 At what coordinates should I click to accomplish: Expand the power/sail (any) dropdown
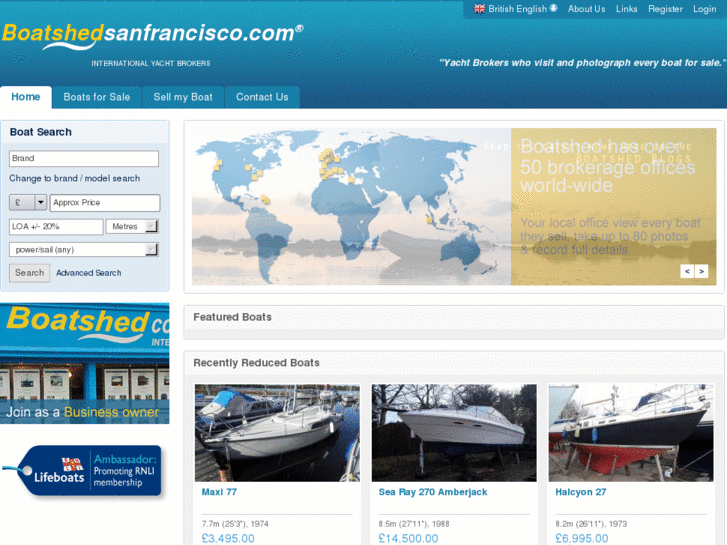[84, 250]
